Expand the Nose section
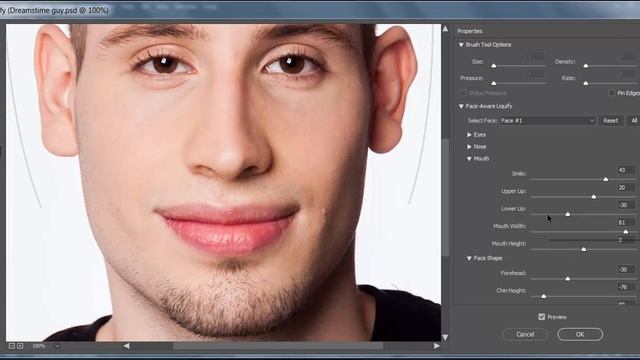The height and width of the screenshot is (360, 640). point(469,147)
